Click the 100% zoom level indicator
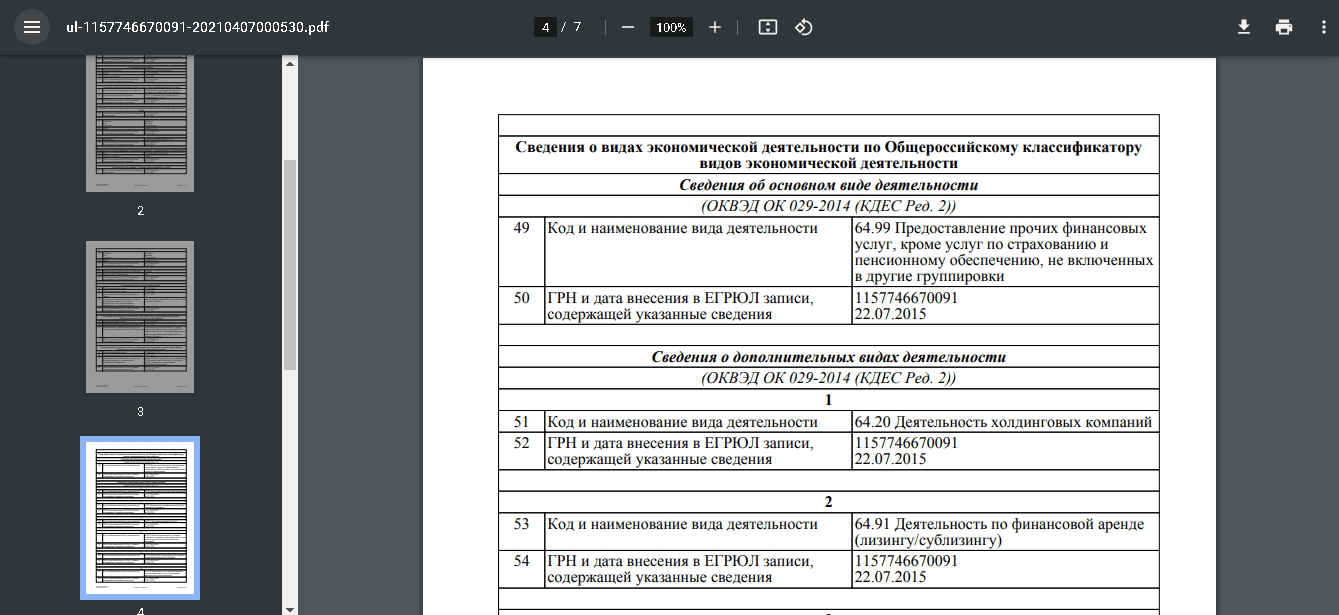The height and width of the screenshot is (615, 1339). [670, 27]
